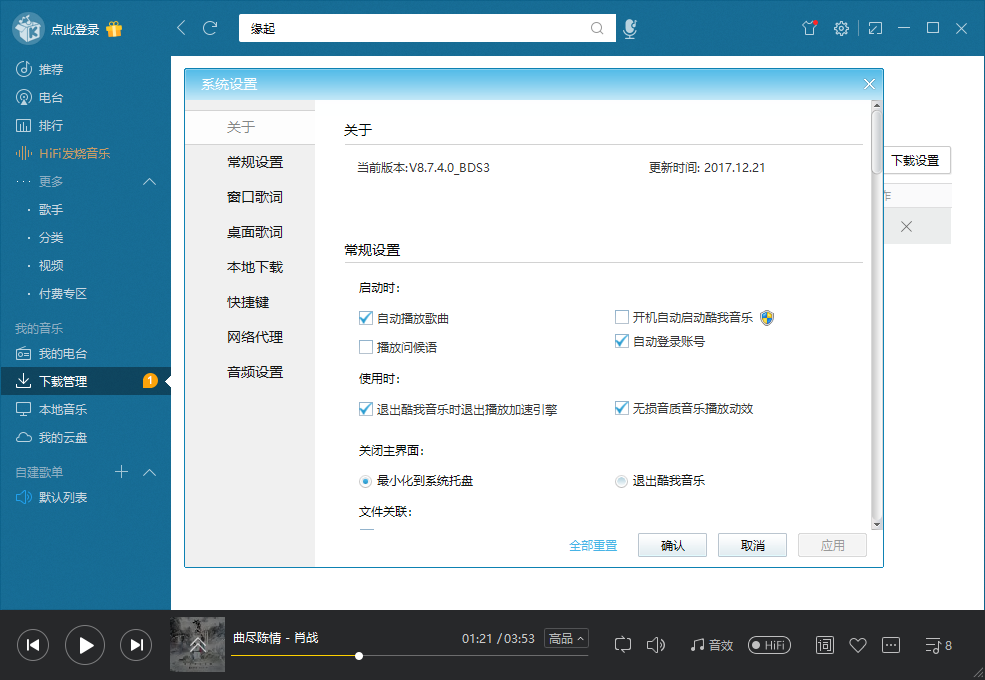Open the 高品 audio quality dropdown
The height and width of the screenshot is (680, 985).
tap(566, 638)
